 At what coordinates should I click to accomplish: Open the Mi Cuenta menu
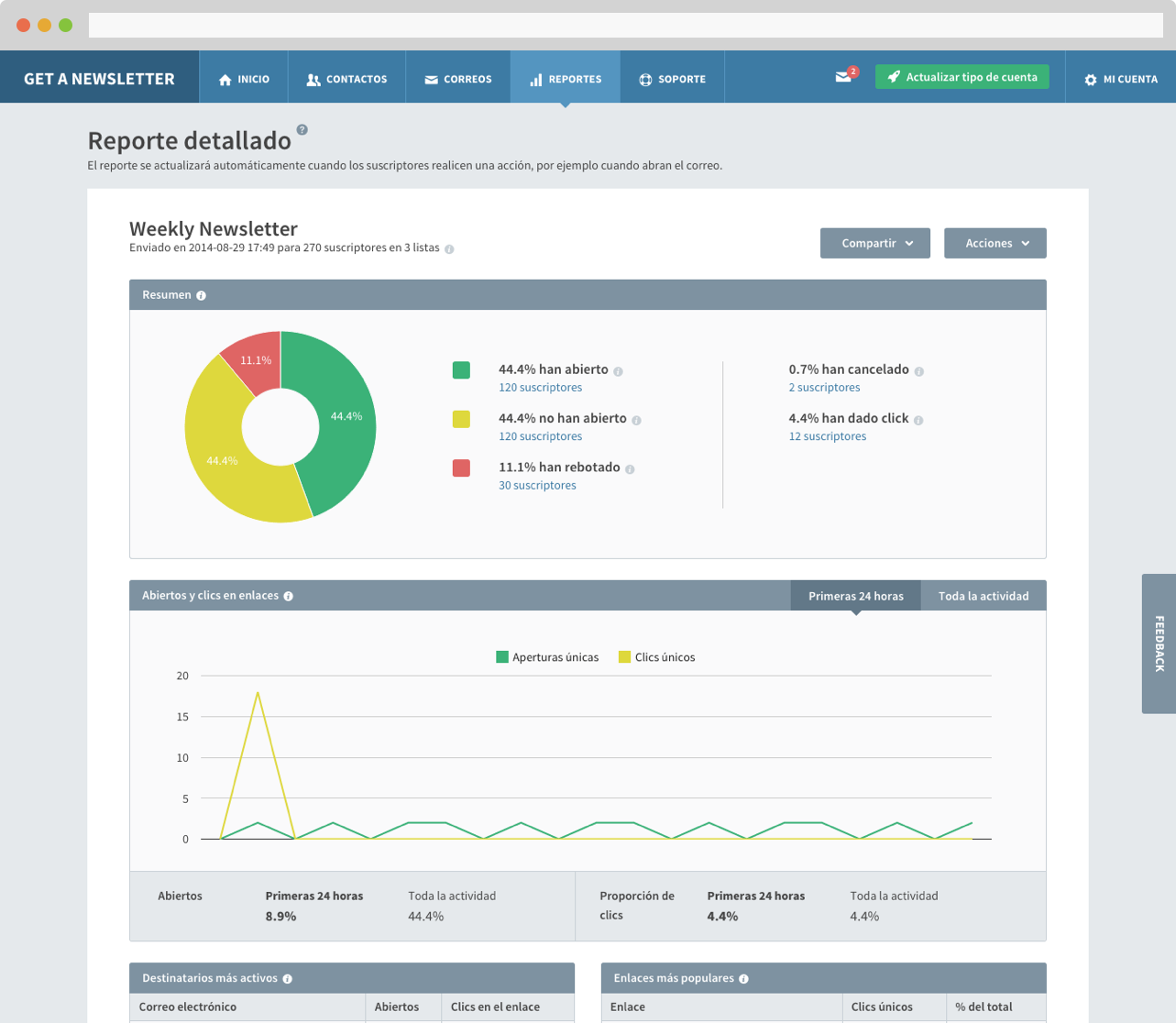(1120, 79)
